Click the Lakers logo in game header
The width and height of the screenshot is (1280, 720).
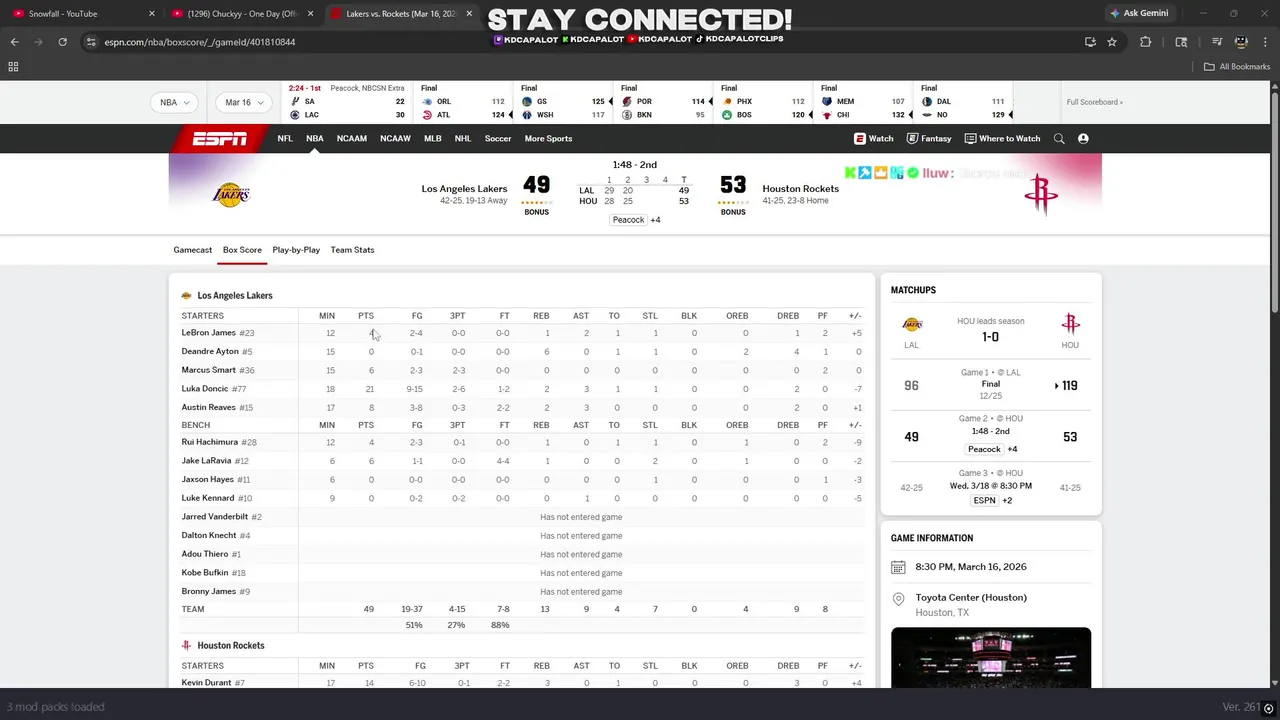tap(231, 194)
